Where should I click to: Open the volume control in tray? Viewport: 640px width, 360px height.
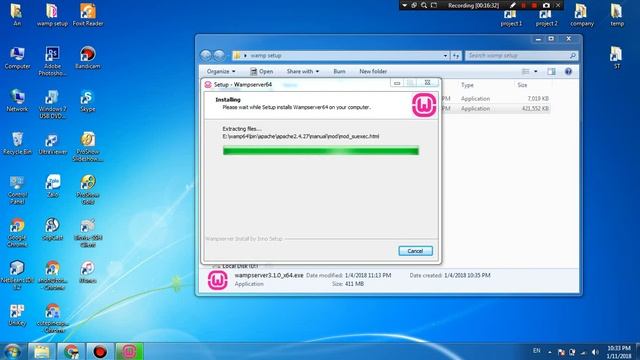coord(595,352)
